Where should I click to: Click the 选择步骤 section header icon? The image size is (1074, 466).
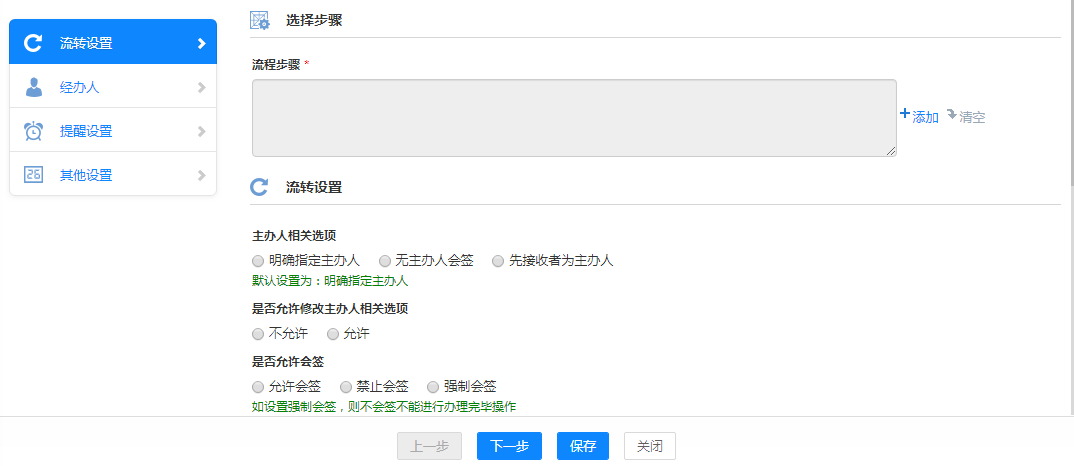pyautogui.click(x=259, y=20)
